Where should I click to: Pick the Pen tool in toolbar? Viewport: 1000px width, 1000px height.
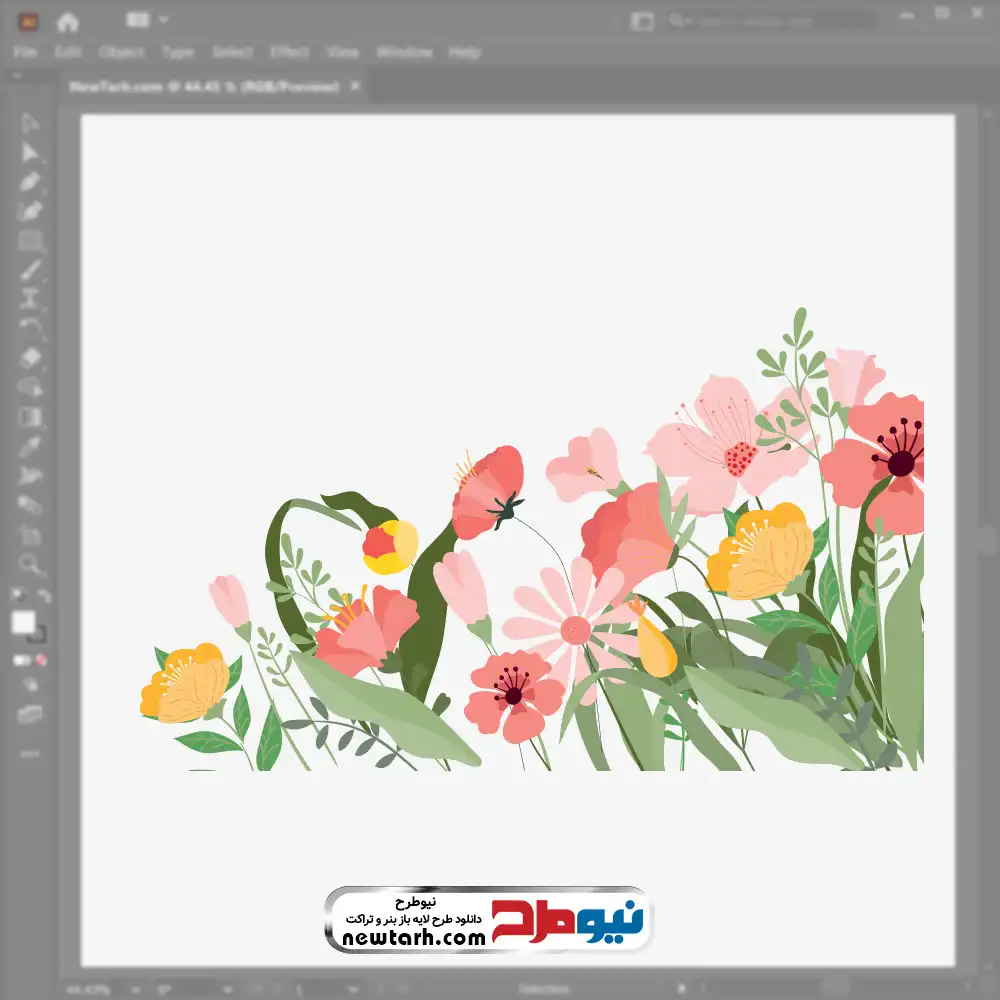[x=30, y=182]
